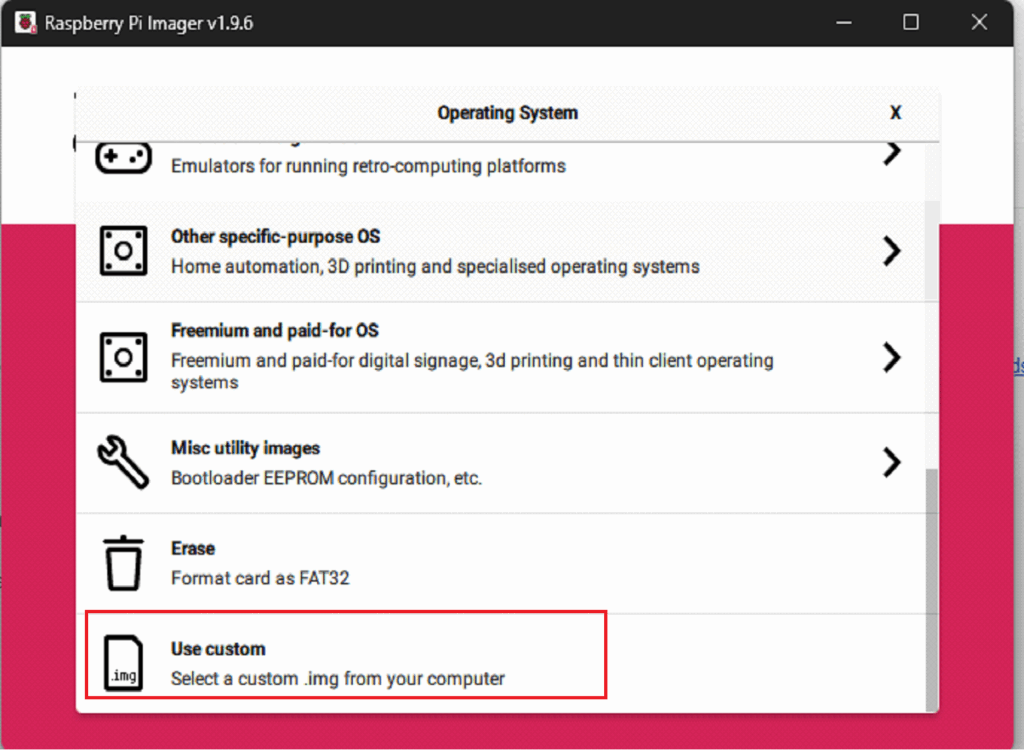The width and height of the screenshot is (1024, 750).
Task: Expand Freemium and paid-for OS chevron
Action: click(891, 357)
